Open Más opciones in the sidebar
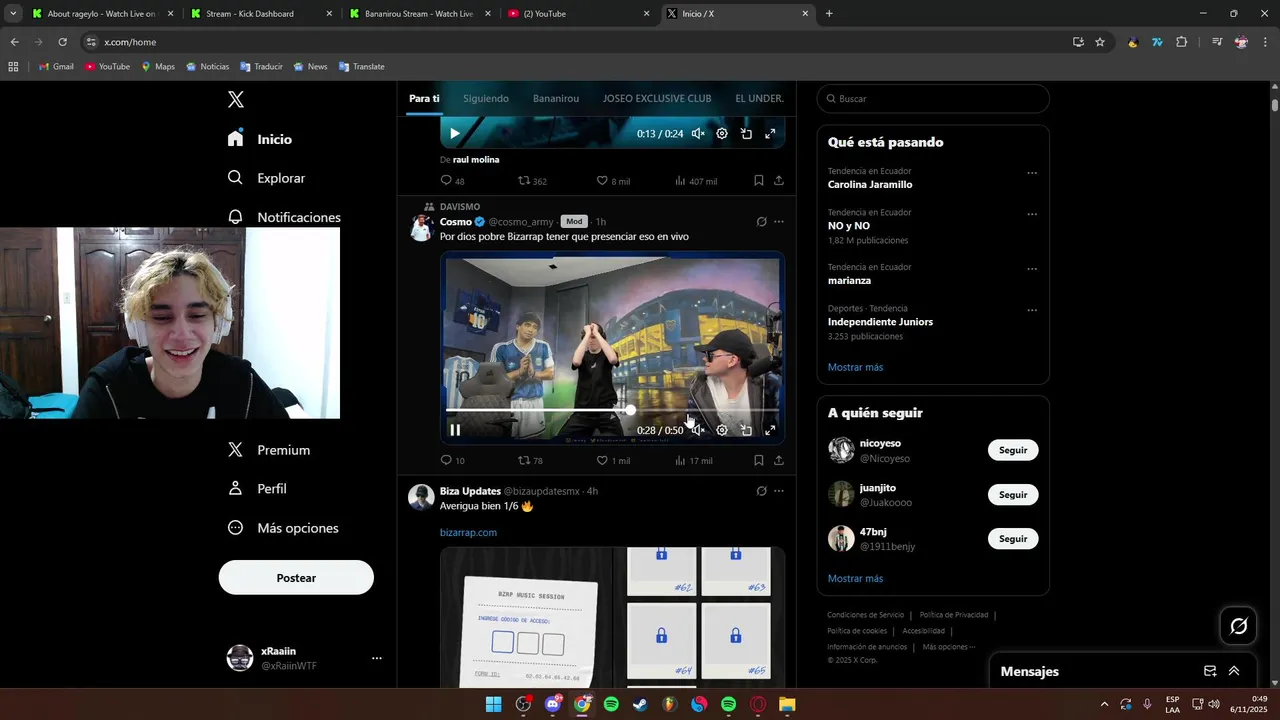1280x720 pixels. (x=283, y=528)
